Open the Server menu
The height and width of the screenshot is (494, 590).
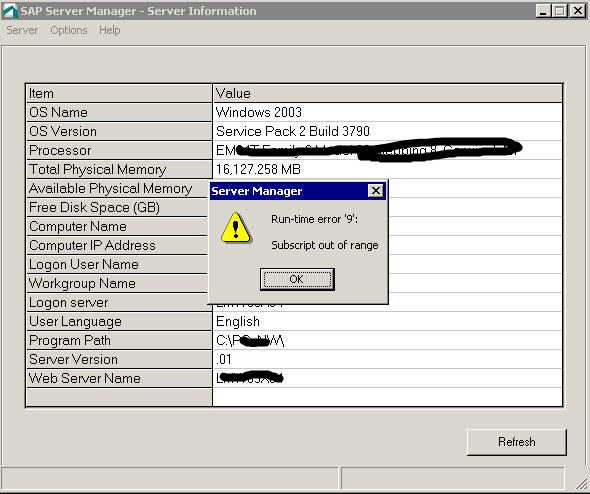(22, 30)
